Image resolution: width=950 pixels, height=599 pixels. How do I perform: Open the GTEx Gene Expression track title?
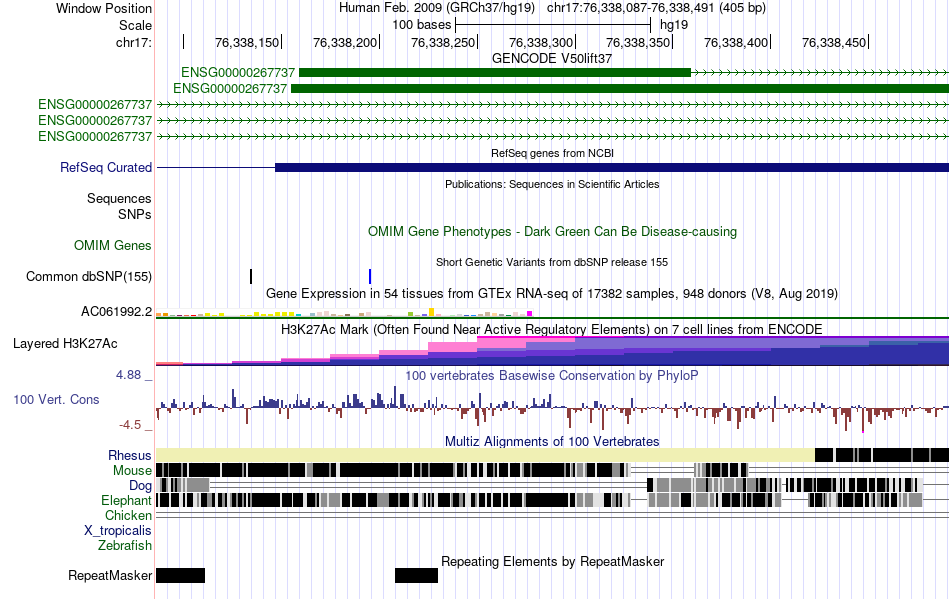click(552, 294)
